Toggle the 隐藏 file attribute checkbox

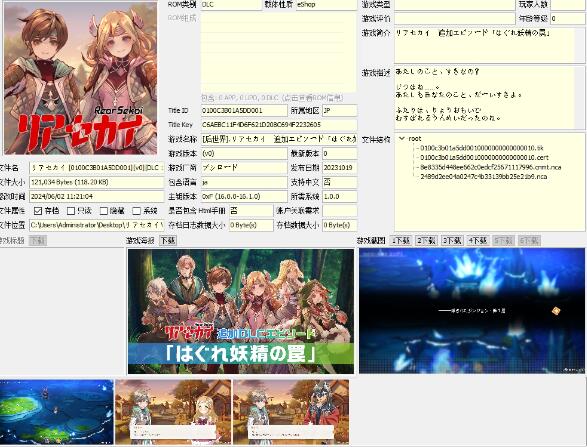tap(104, 211)
